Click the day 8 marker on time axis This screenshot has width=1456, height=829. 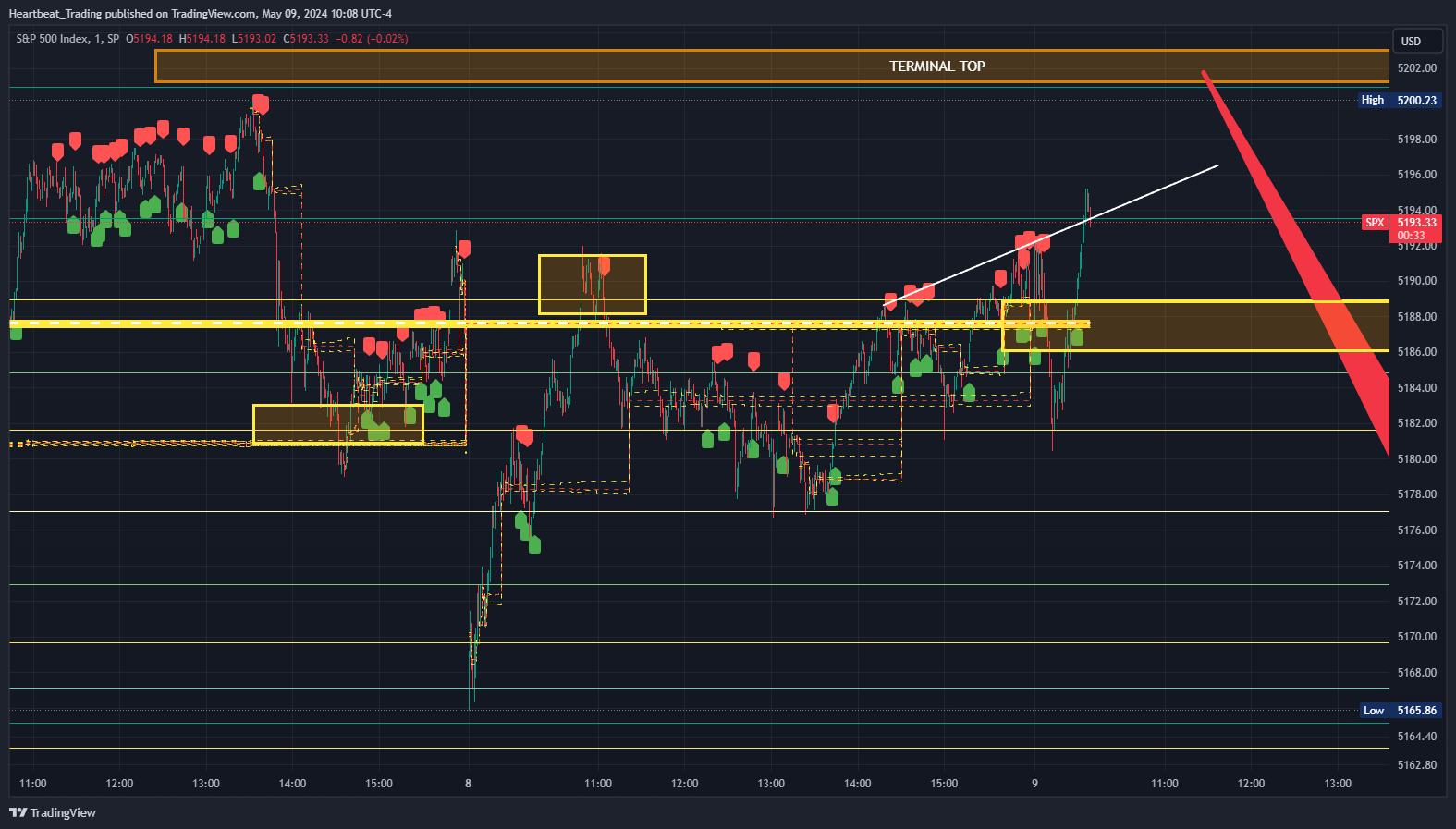[468, 784]
